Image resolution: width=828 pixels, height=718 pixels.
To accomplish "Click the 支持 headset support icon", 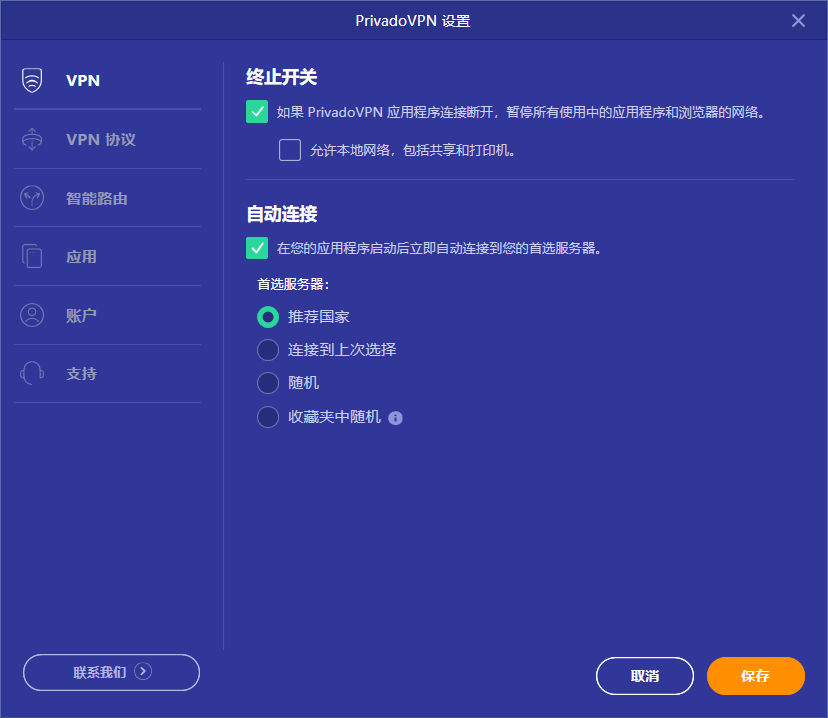I will (32, 373).
